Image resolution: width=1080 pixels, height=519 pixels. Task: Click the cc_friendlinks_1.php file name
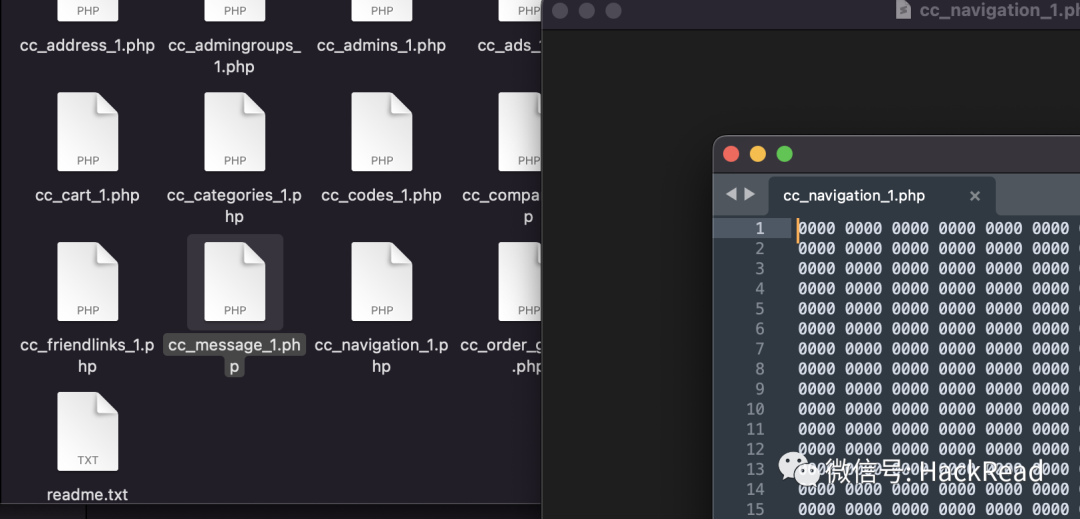click(87, 355)
